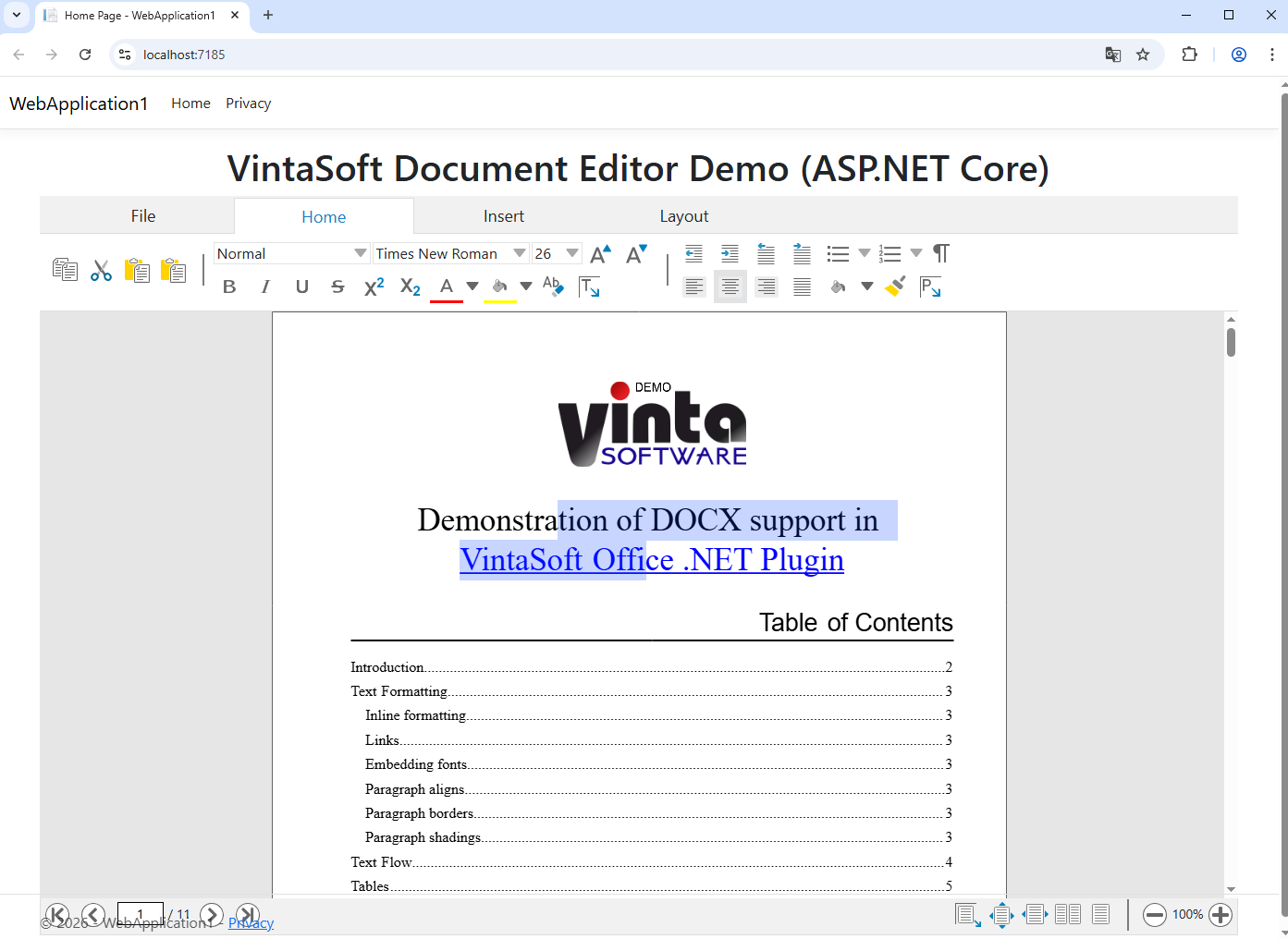Screen dimensions: 1288x939
Task: Increase font size with grow font icon
Action: point(600,254)
